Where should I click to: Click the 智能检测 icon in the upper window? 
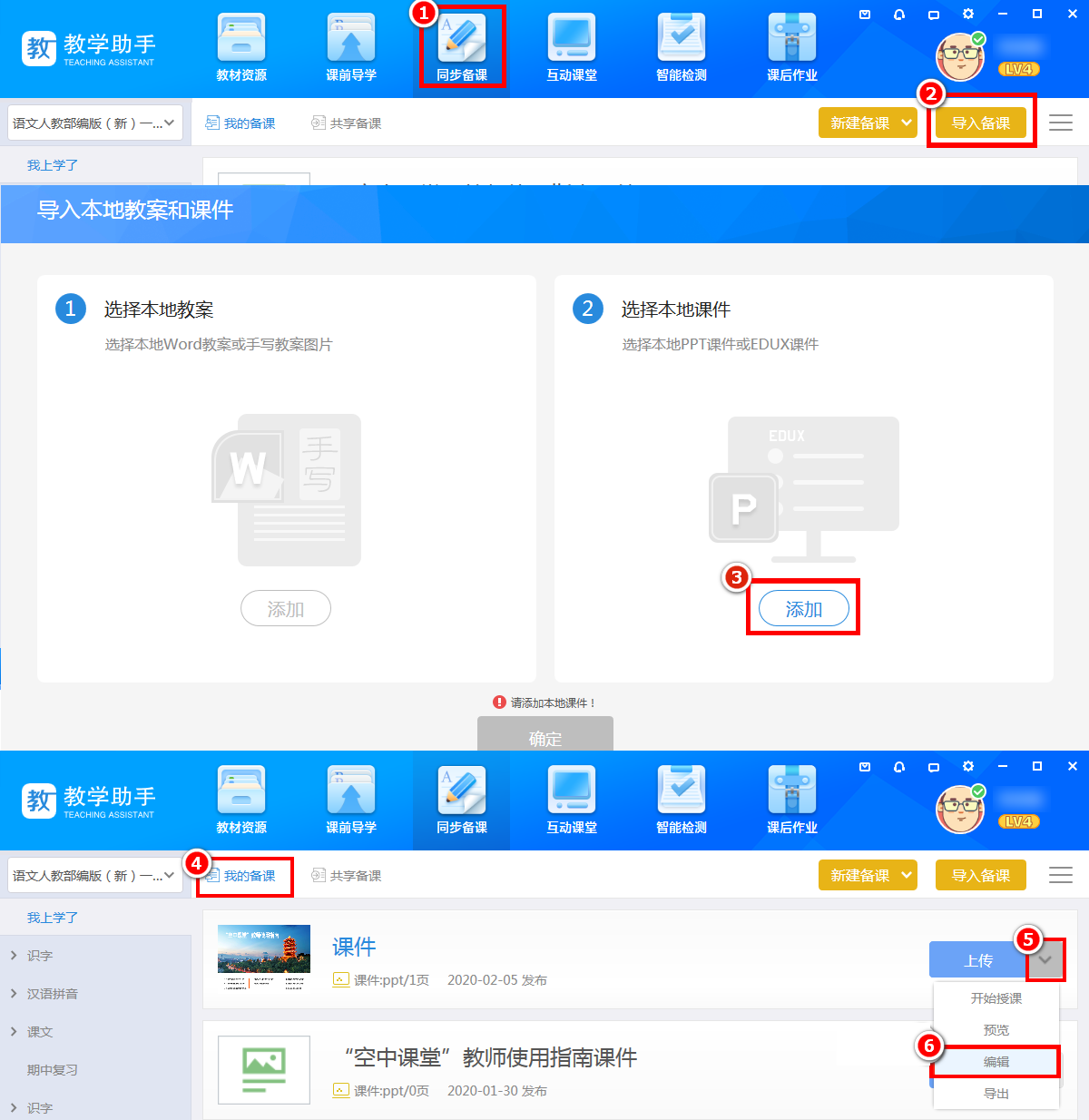(682, 48)
